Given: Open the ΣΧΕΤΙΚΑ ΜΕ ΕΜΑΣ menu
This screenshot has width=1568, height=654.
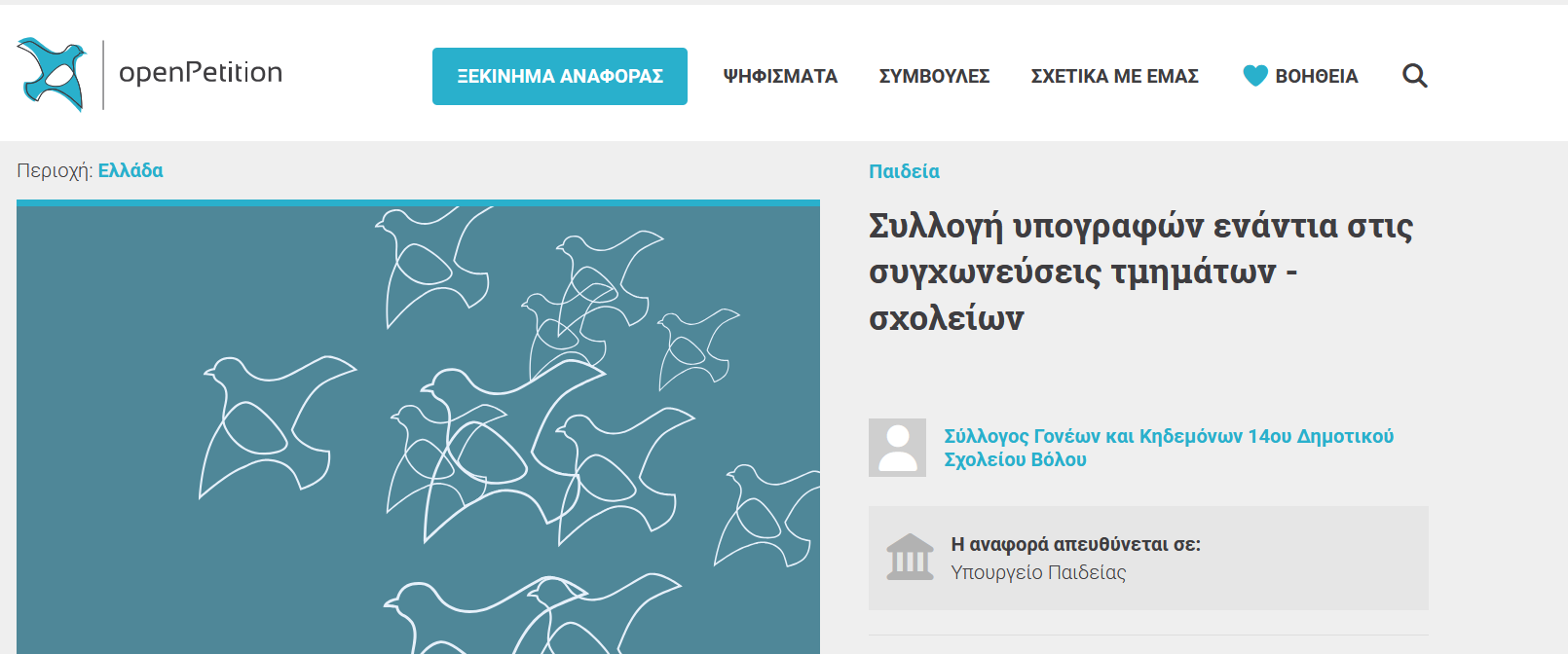Looking at the screenshot, I should pos(1114,76).
